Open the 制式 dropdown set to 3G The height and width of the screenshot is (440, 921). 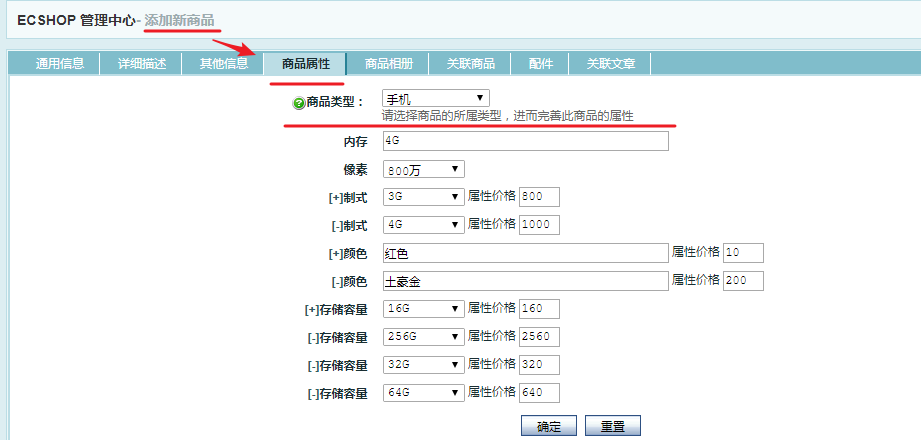tap(423, 197)
